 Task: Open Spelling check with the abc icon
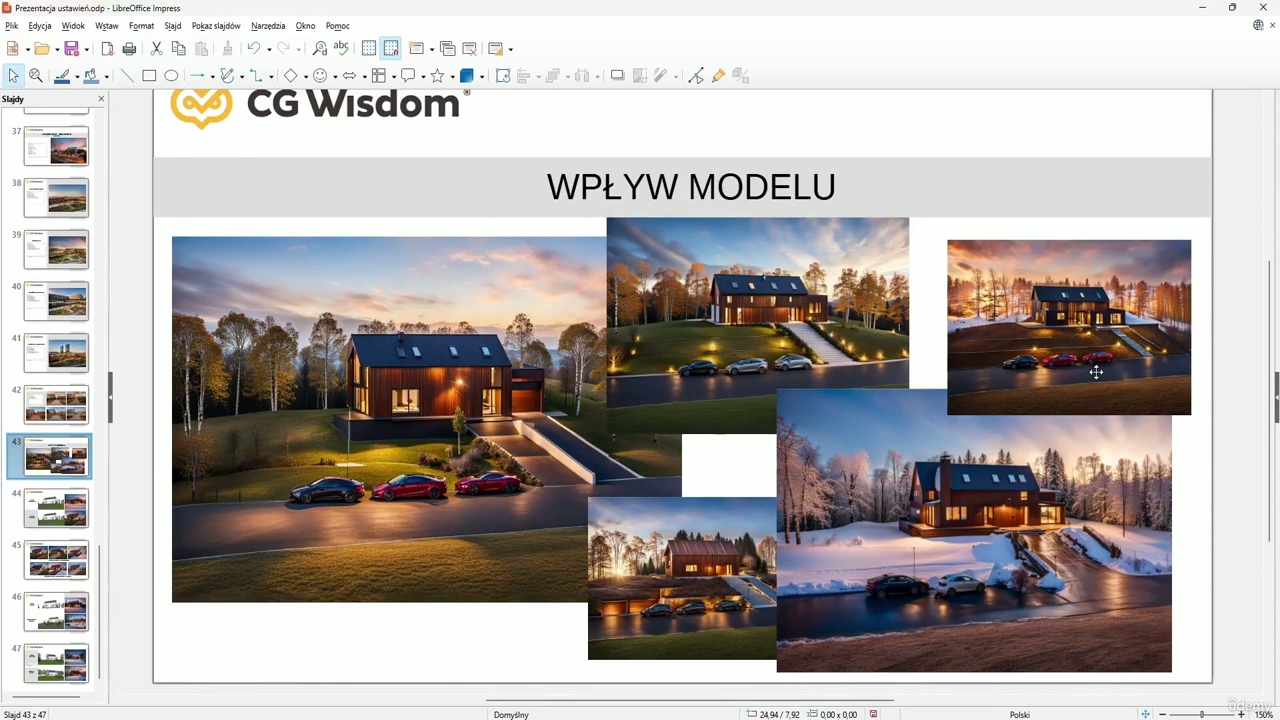(341, 49)
